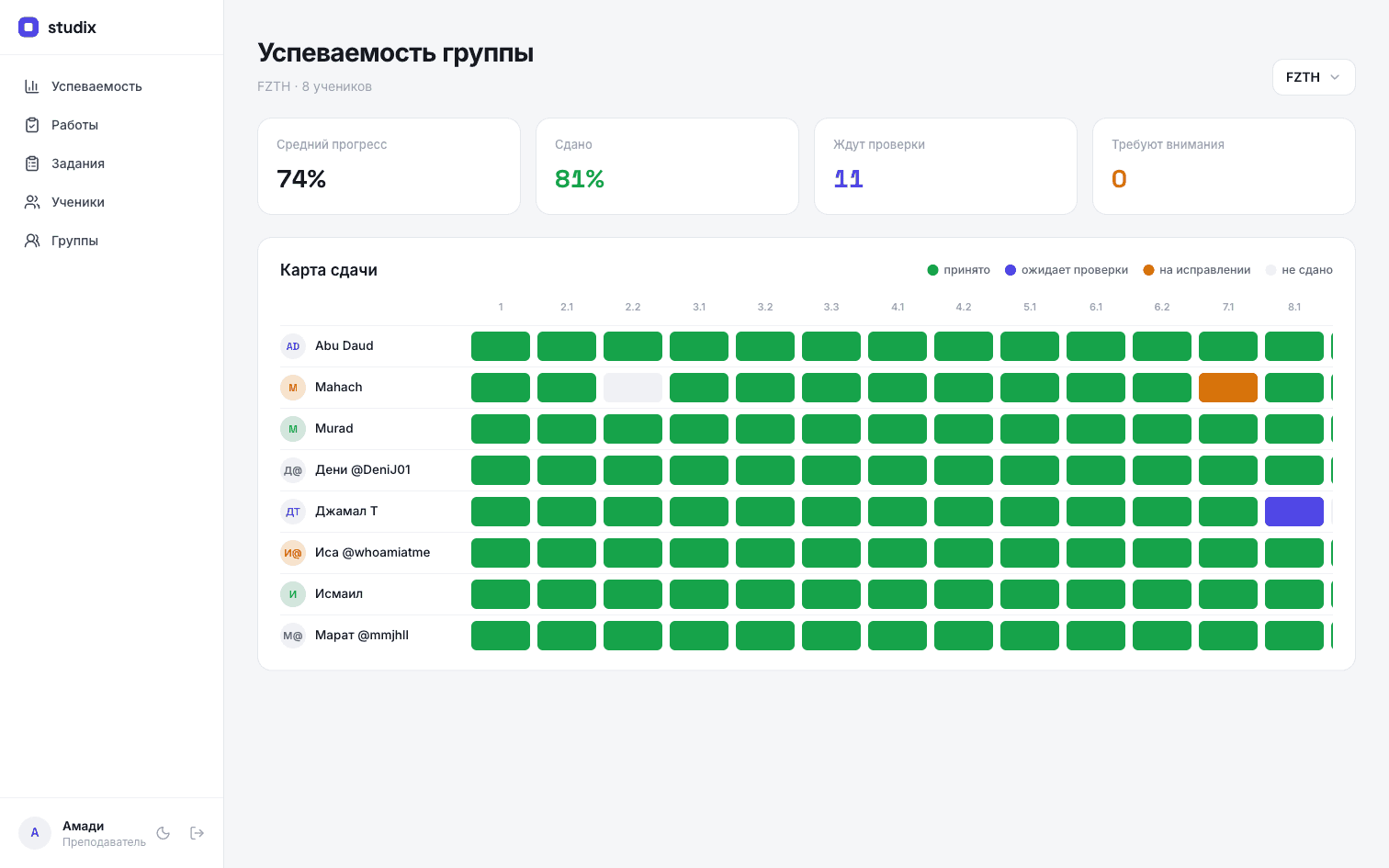Open Группы group icon
The width and height of the screenshot is (1389, 868).
[x=32, y=241]
